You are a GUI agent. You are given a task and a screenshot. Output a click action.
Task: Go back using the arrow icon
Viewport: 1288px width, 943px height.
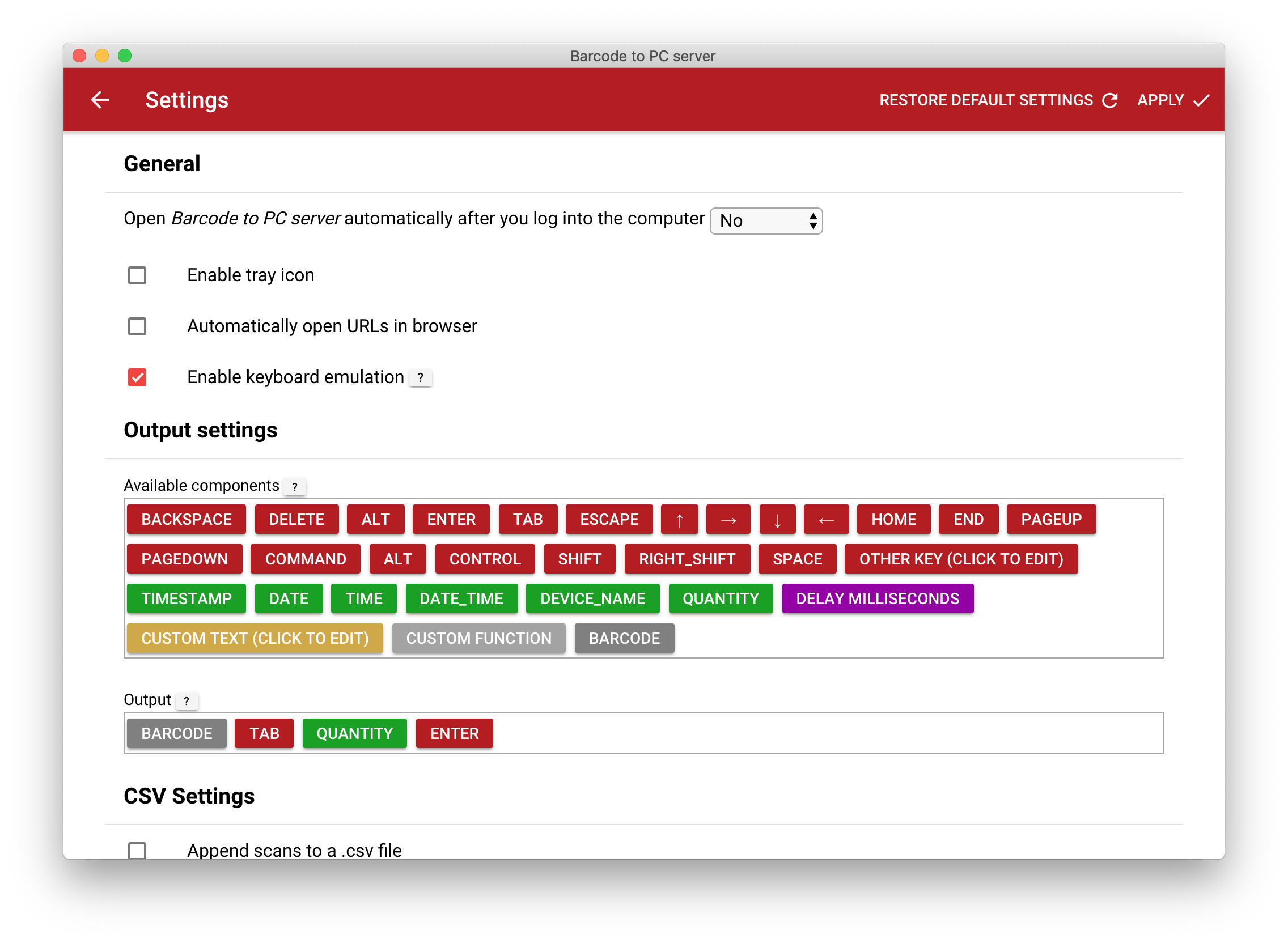100,100
